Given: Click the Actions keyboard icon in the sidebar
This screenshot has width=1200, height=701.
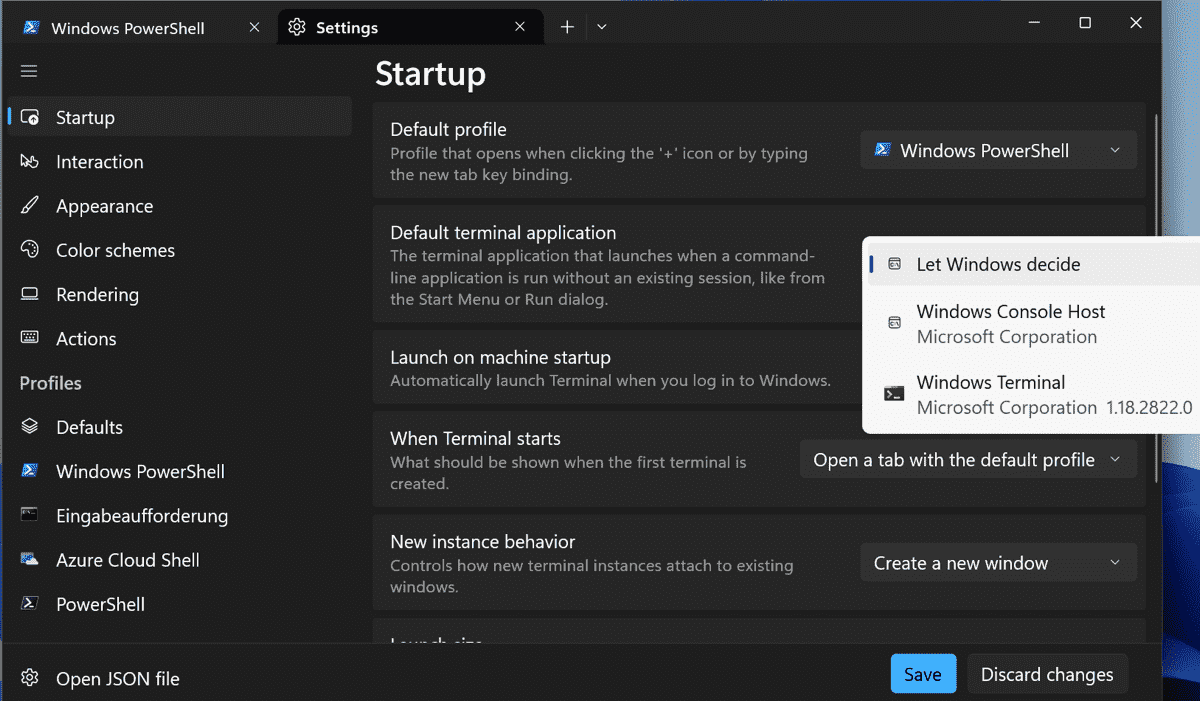Looking at the screenshot, I should pyautogui.click(x=30, y=339).
